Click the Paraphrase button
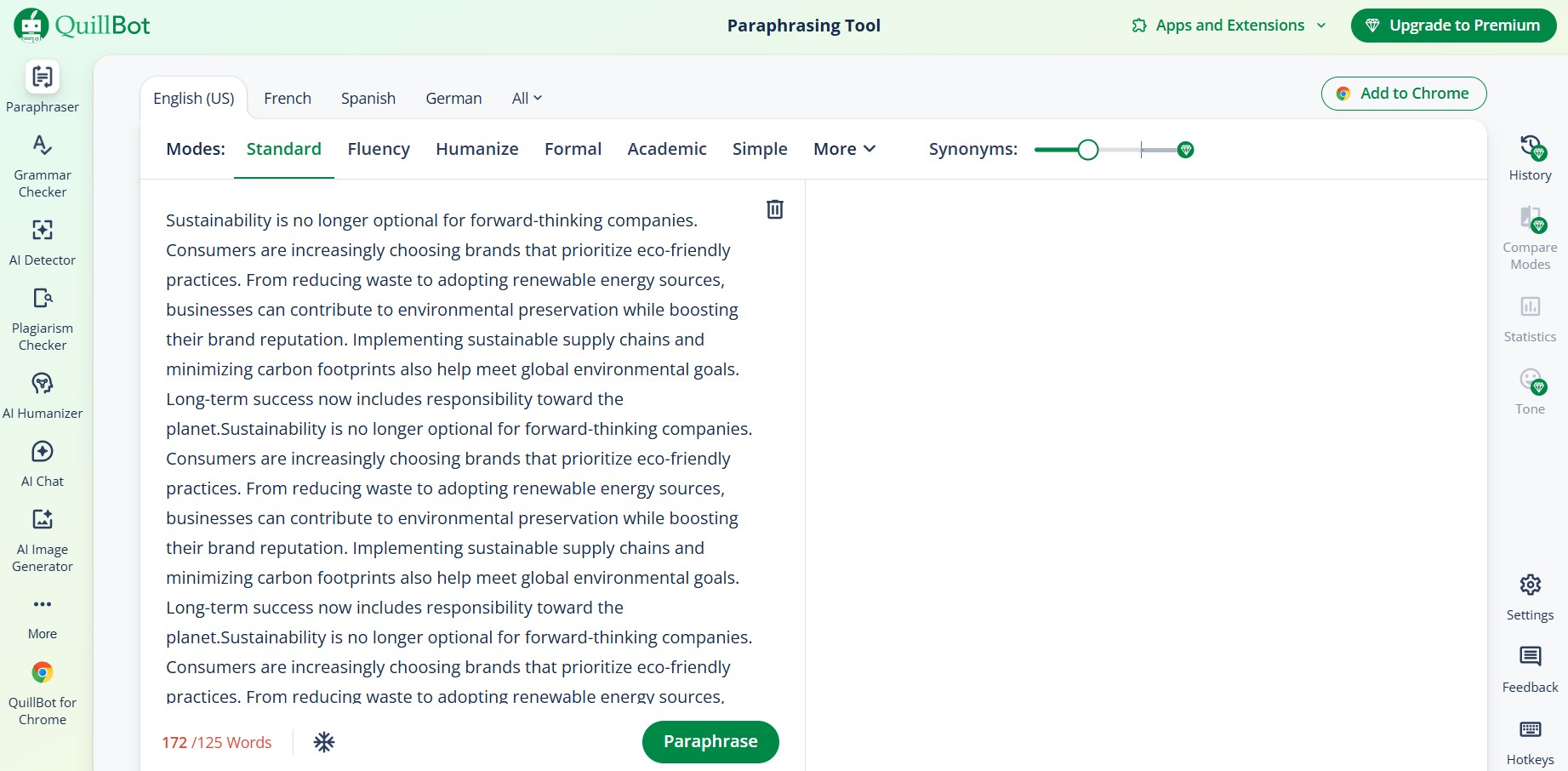This screenshot has height=771, width=1568. pyautogui.click(x=710, y=741)
